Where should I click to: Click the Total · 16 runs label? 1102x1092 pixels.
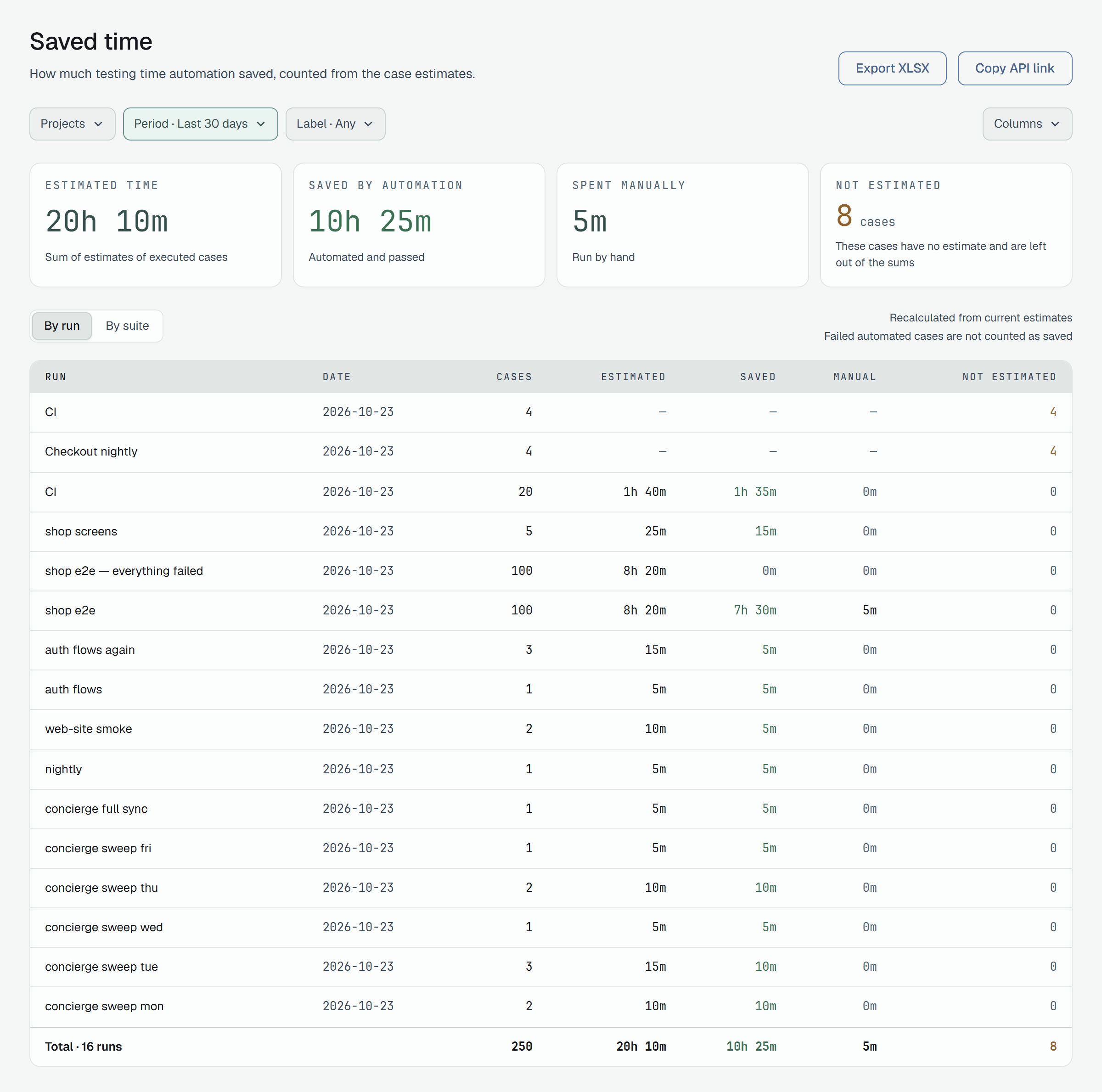coord(83,1047)
